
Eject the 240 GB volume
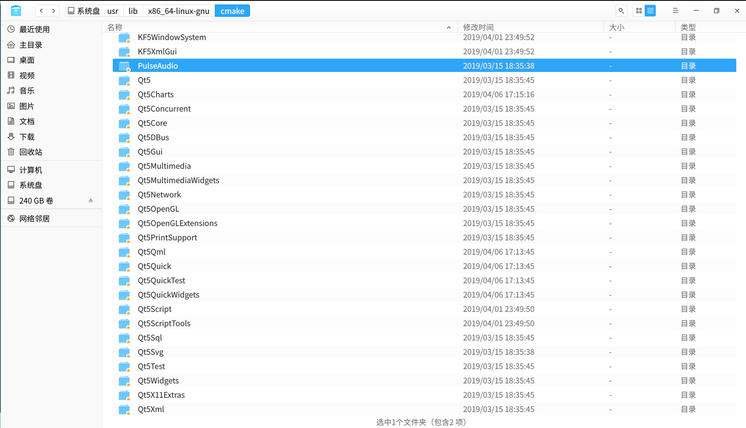tap(90, 201)
